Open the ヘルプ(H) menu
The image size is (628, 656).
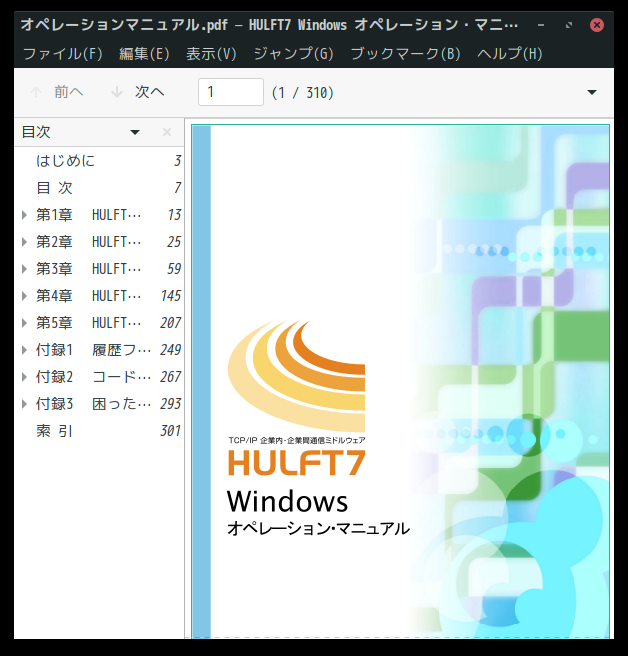(x=509, y=54)
